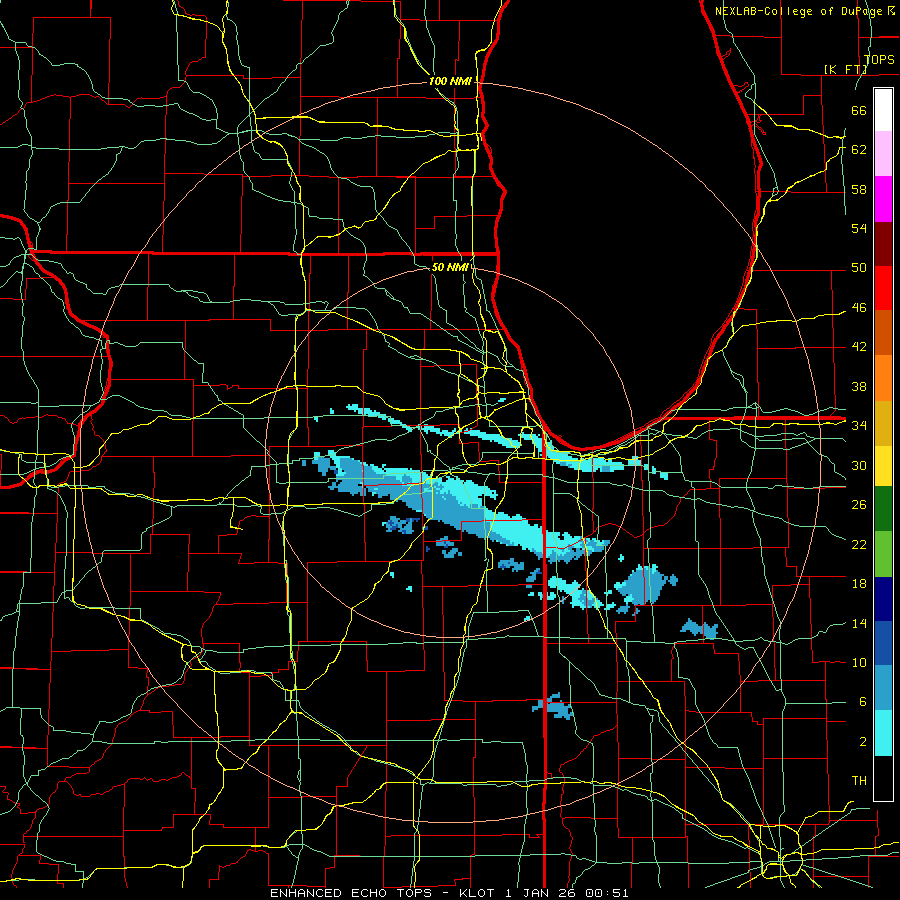Click the cyan 2 kft legend swatch
This screenshot has height=900, width=900.
click(883, 733)
